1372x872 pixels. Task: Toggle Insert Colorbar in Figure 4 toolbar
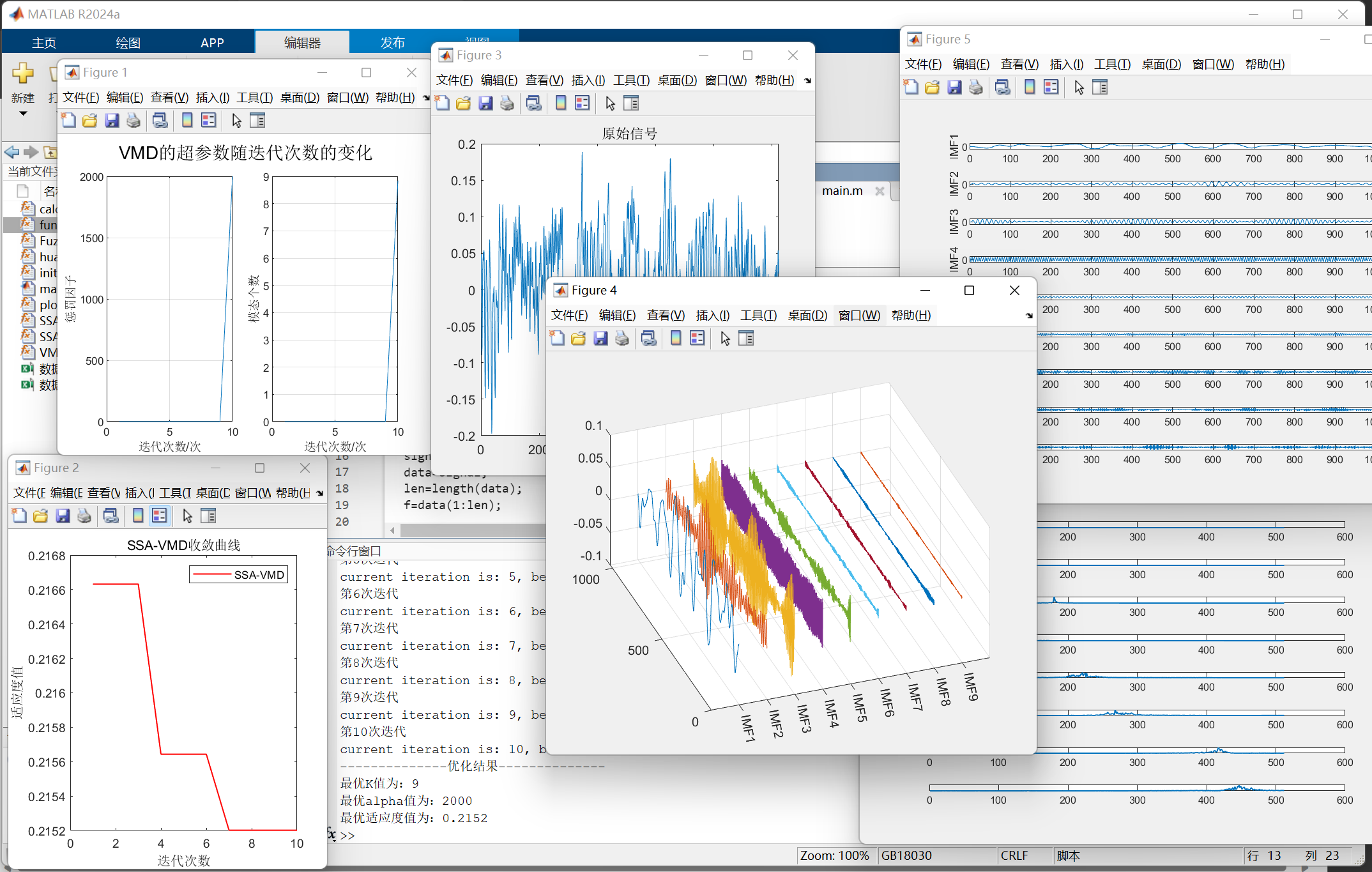coord(676,339)
